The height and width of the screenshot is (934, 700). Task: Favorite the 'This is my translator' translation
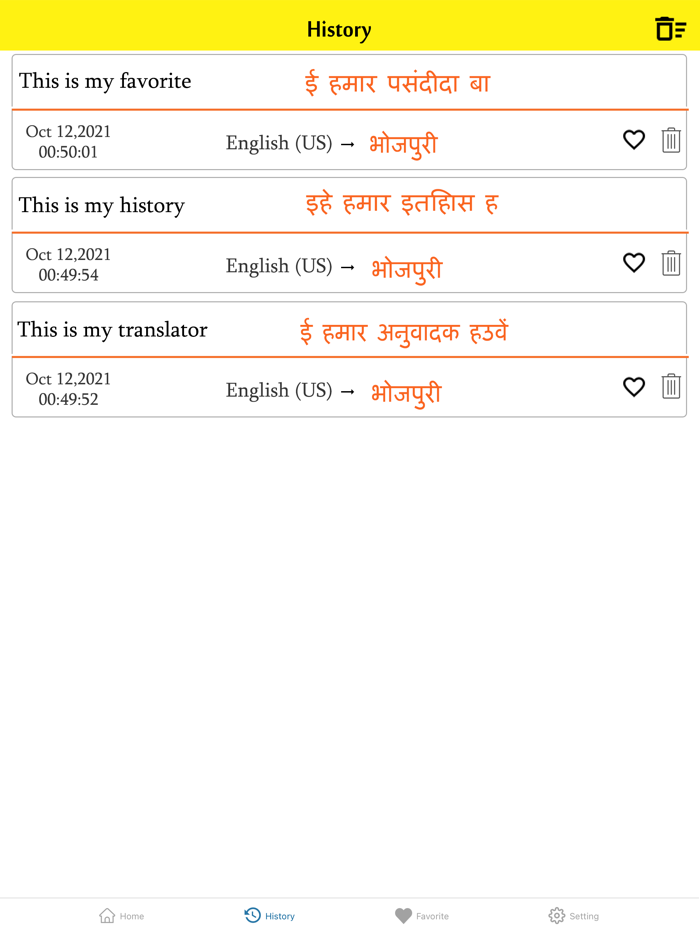[x=634, y=387]
